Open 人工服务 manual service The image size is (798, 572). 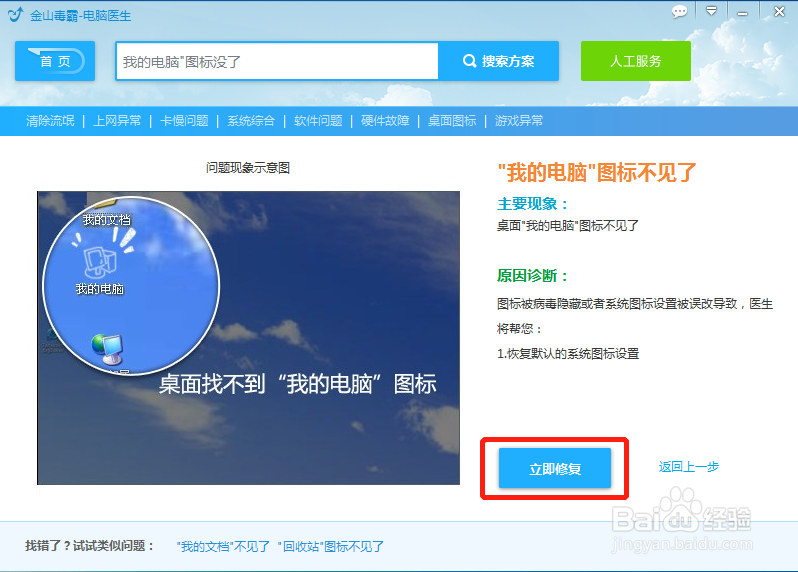click(636, 61)
